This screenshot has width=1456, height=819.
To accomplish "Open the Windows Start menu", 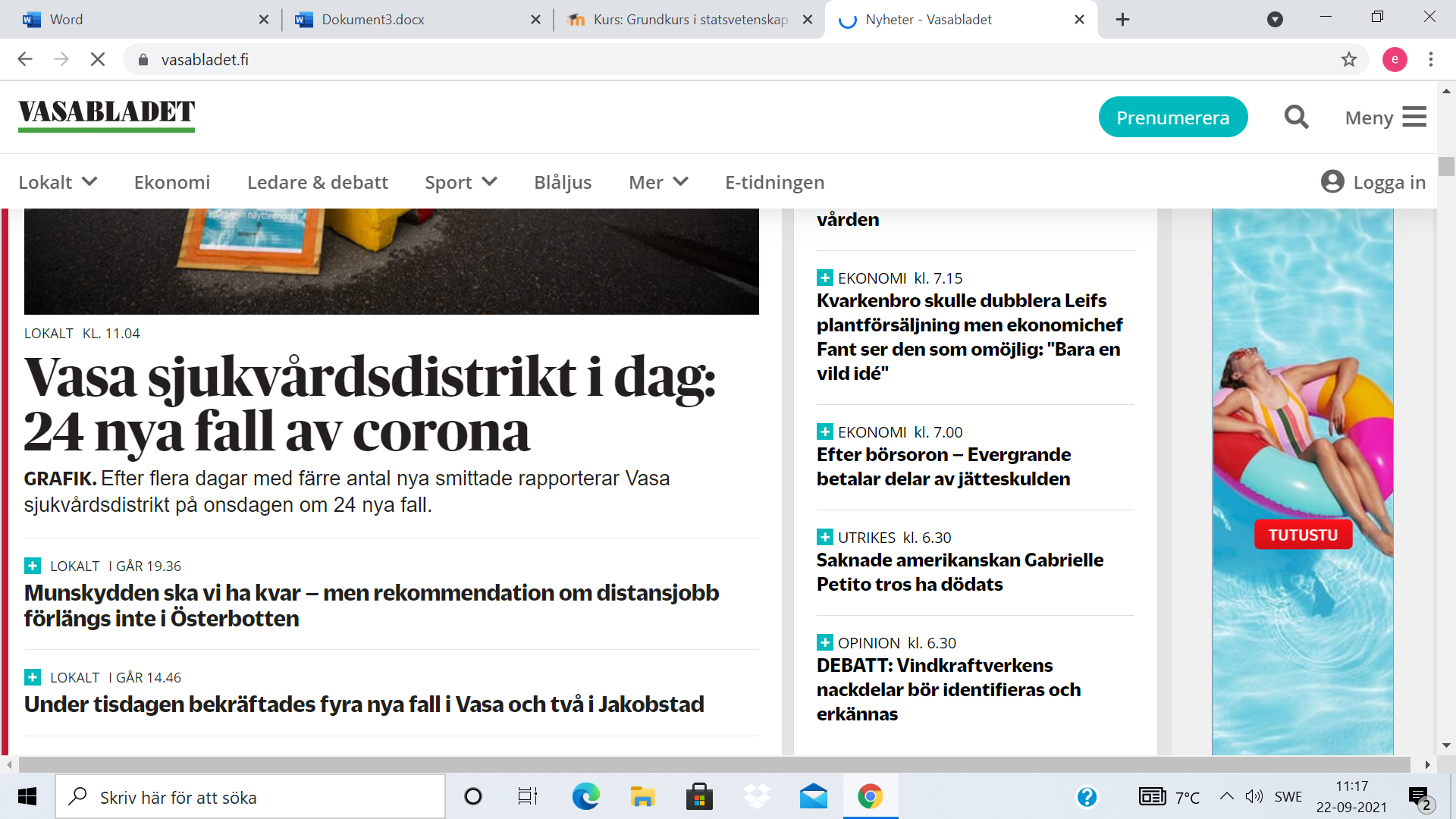I will click(x=27, y=797).
